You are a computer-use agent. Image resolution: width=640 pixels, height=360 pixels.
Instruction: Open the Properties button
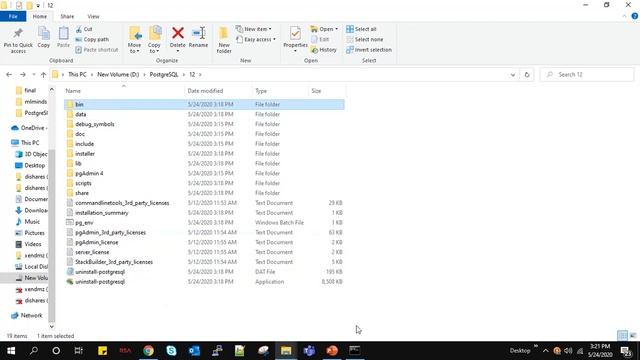(295, 39)
